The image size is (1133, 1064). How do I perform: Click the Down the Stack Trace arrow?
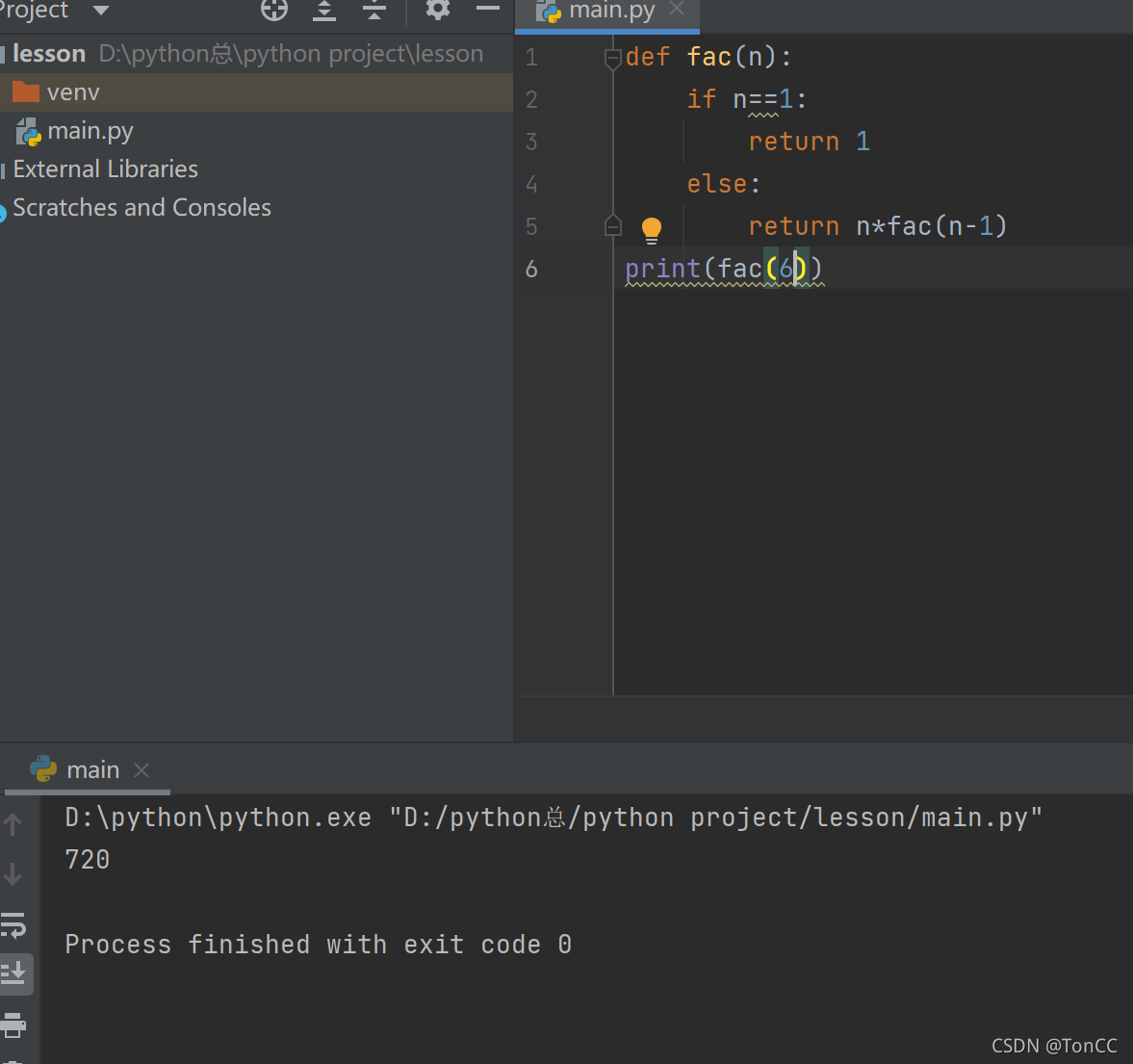[x=13, y=874]
